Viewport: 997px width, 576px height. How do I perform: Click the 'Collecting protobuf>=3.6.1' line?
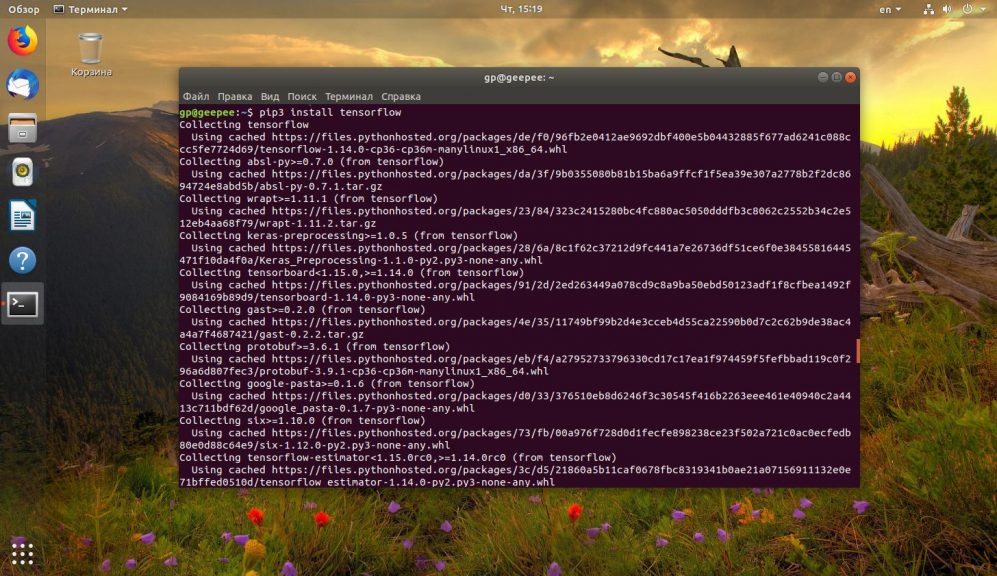[315, 346]
